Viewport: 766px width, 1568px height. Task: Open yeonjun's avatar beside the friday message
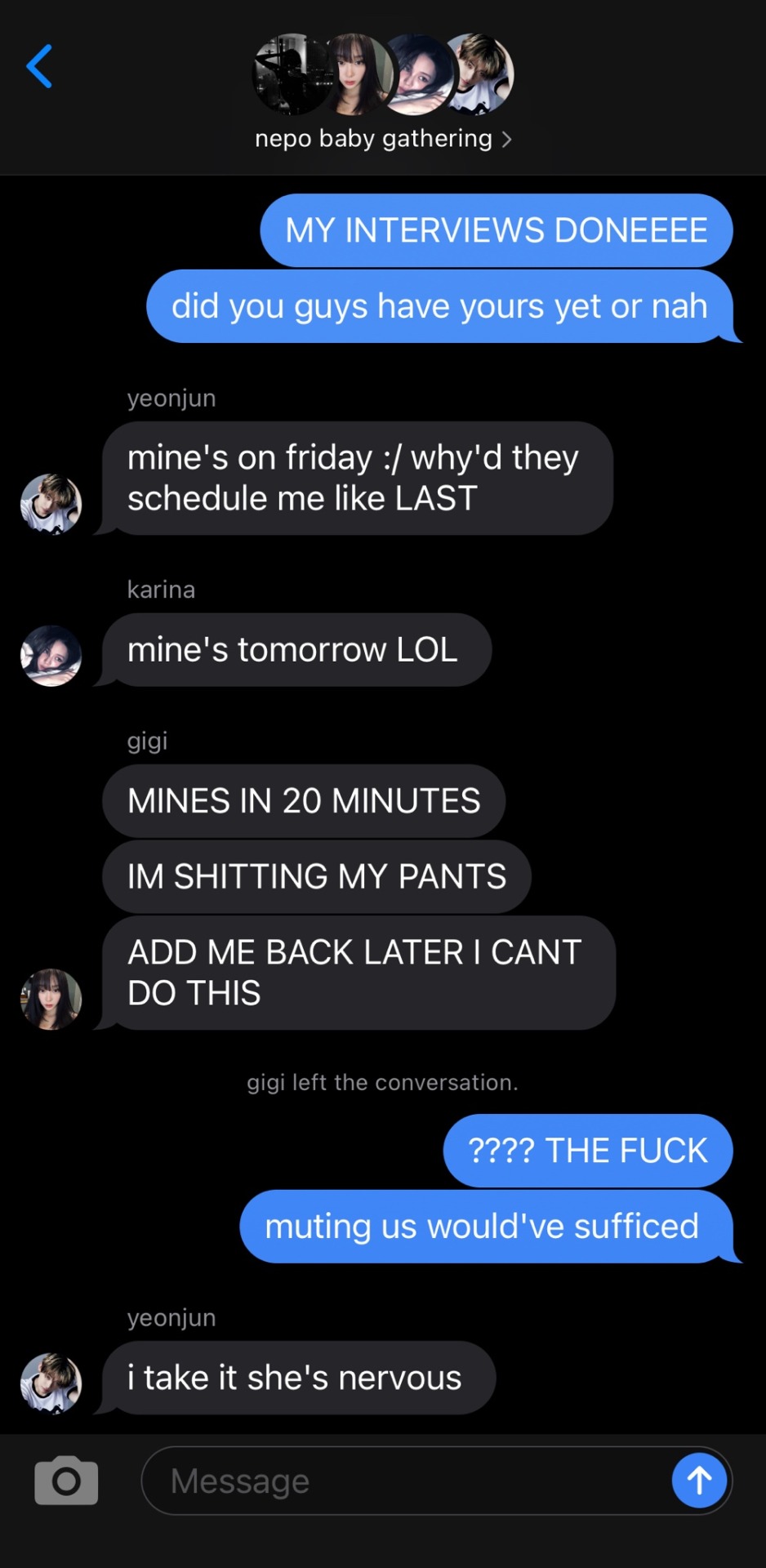coord(51,504)
